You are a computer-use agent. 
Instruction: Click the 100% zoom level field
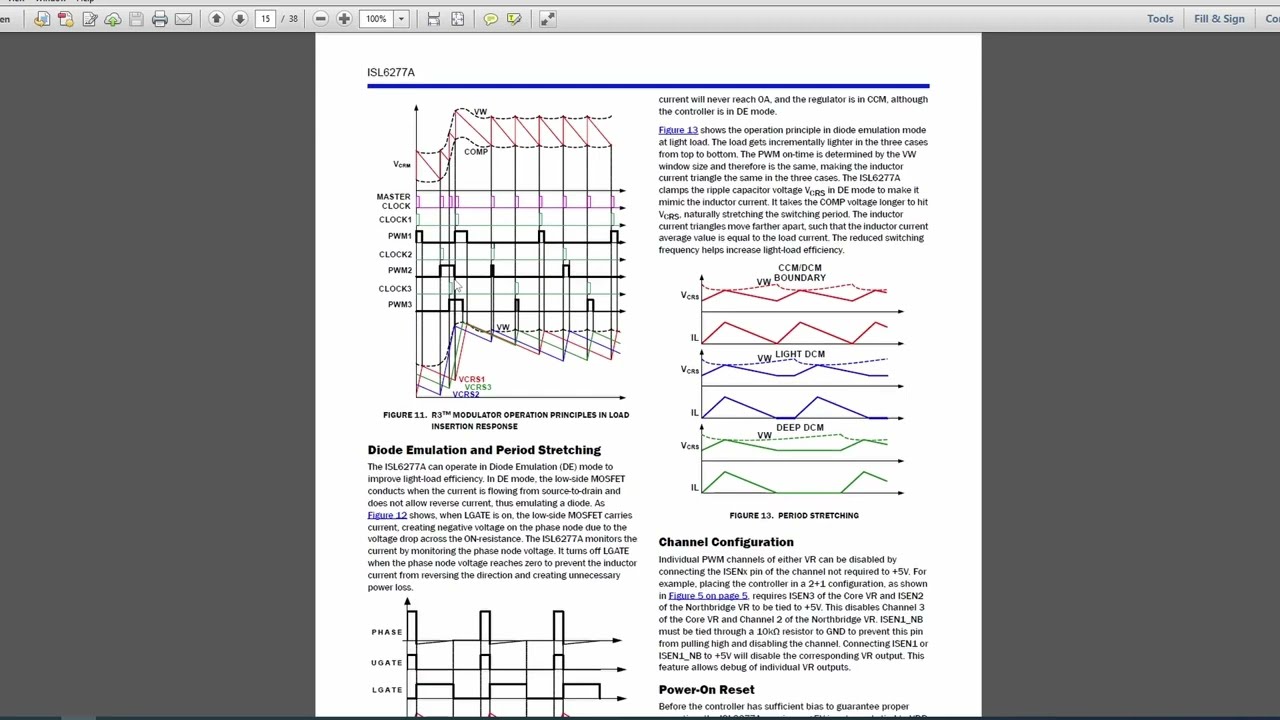(377, 19)
